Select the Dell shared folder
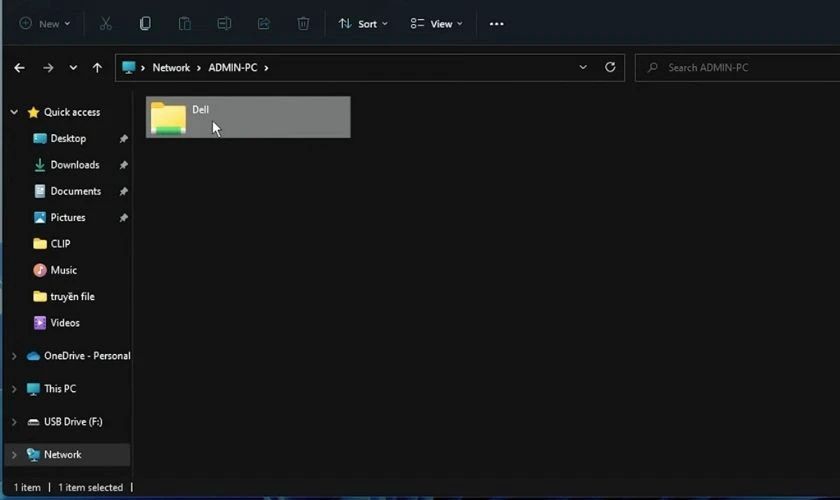The height and width of the screenshot is (500, 840). (x=247, y=117)
